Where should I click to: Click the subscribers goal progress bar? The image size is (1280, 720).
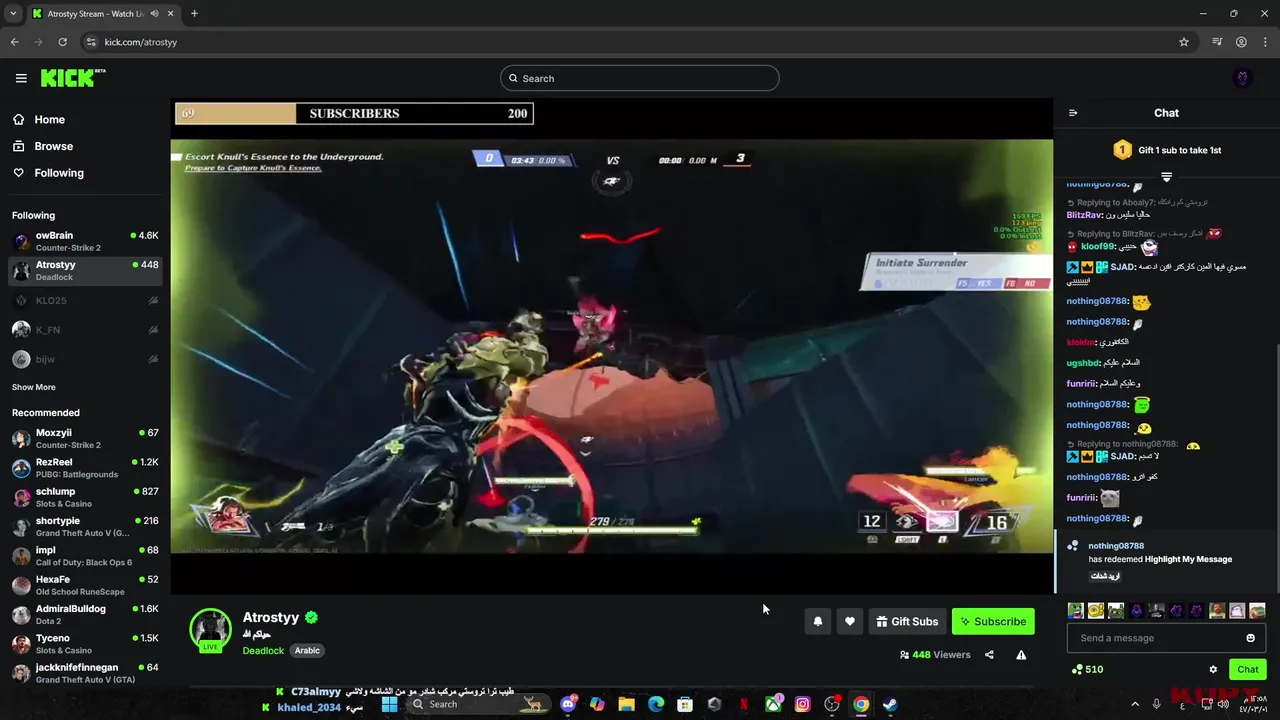click(354, 113)
